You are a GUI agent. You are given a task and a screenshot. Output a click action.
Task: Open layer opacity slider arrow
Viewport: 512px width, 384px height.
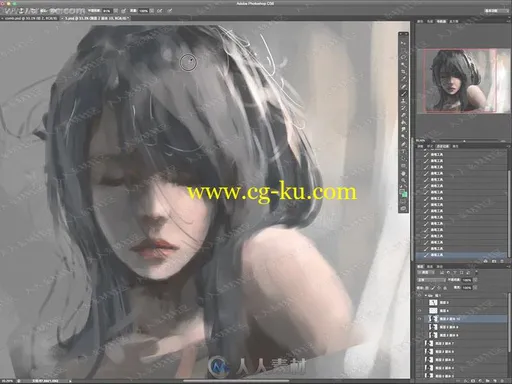point(475,280)
